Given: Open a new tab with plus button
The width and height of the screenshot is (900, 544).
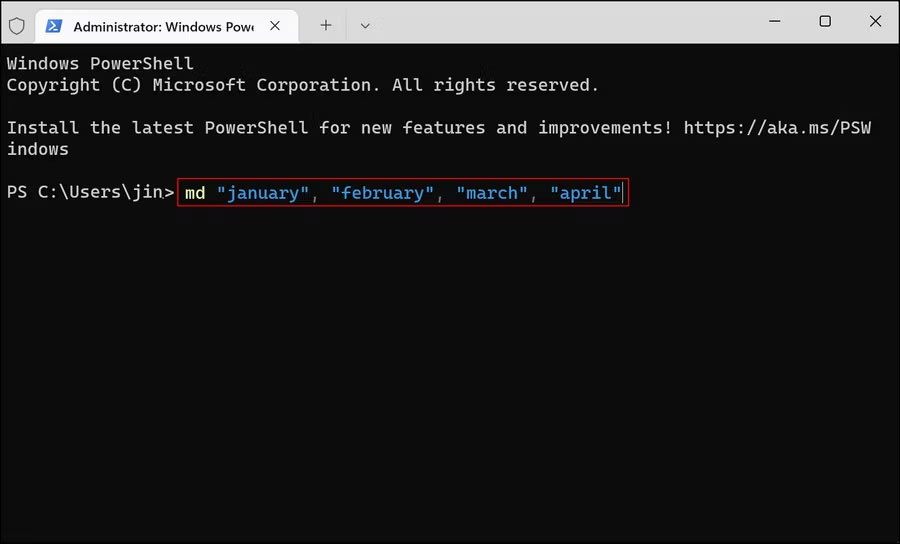Looking at the screenshot, I should point(325,25).
